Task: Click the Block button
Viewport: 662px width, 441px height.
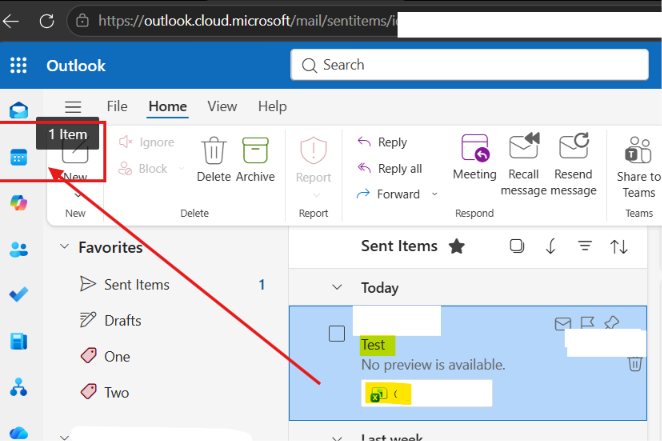Action: coord(143,168)
